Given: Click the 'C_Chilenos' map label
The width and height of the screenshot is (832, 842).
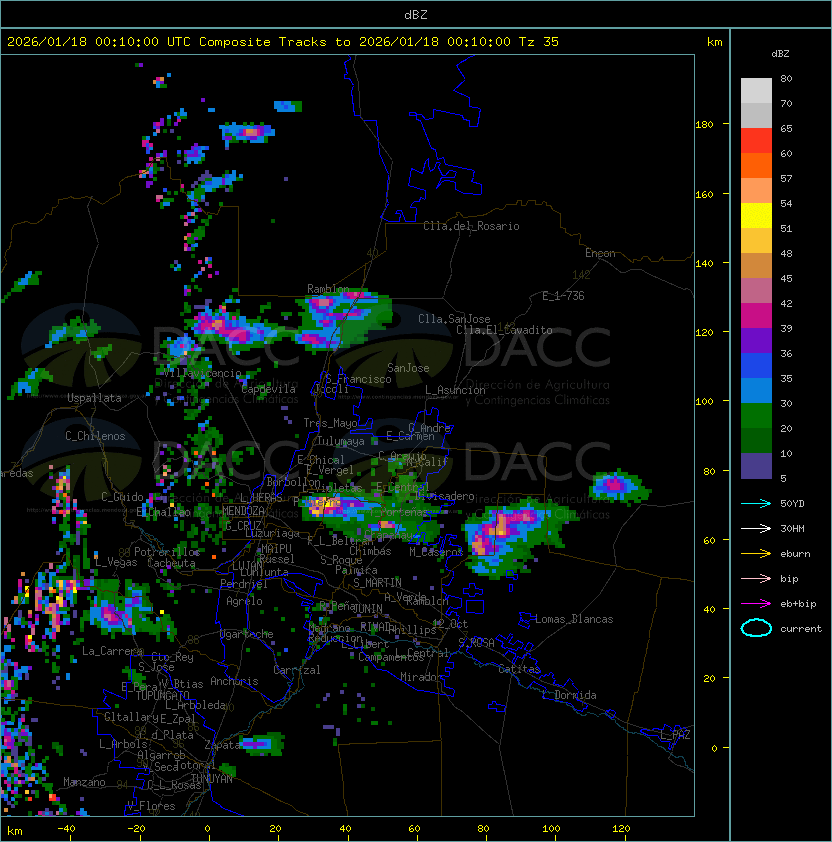Looking at the screenshot, I should [x=95, y=436].
